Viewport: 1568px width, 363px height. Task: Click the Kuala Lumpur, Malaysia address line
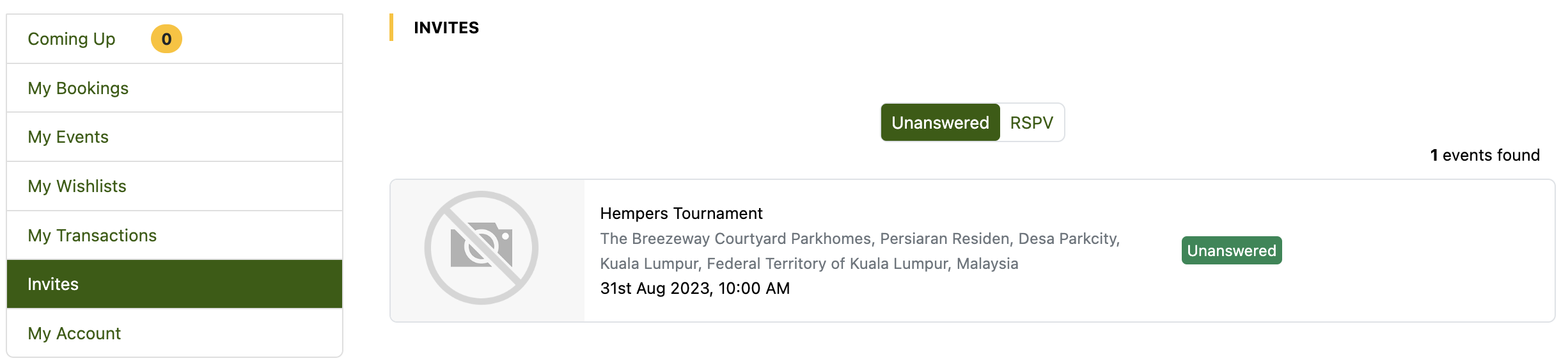[x=808, y=264]
